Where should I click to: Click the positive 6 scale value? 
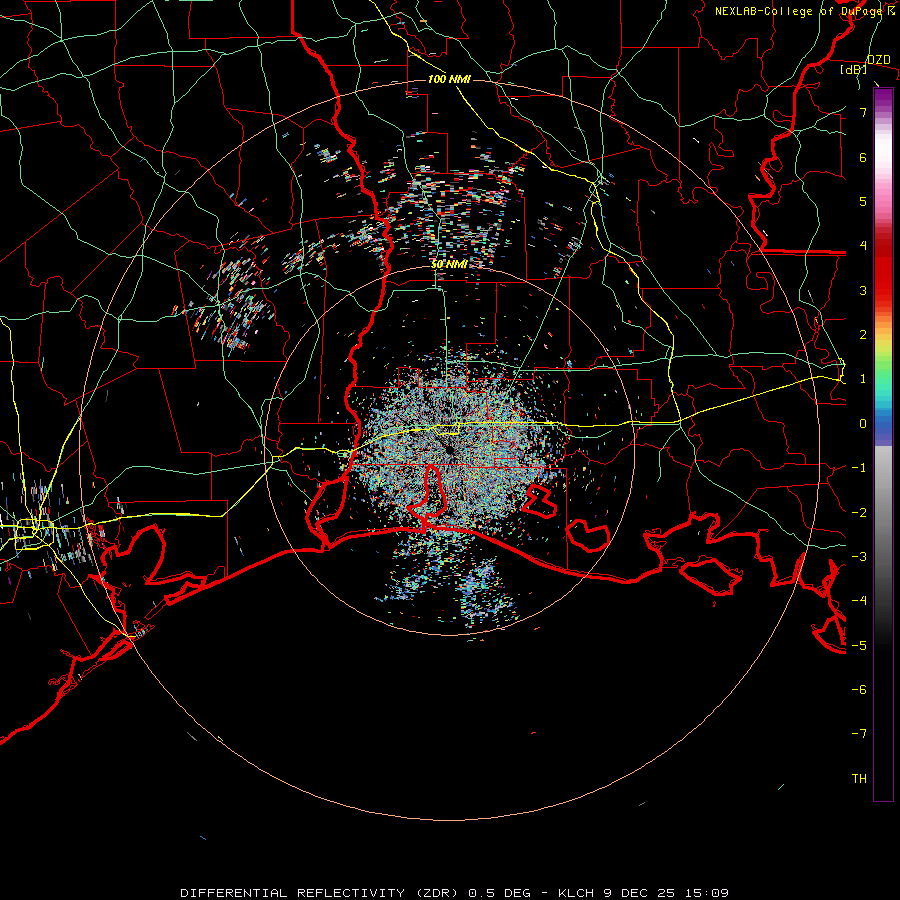863,157
